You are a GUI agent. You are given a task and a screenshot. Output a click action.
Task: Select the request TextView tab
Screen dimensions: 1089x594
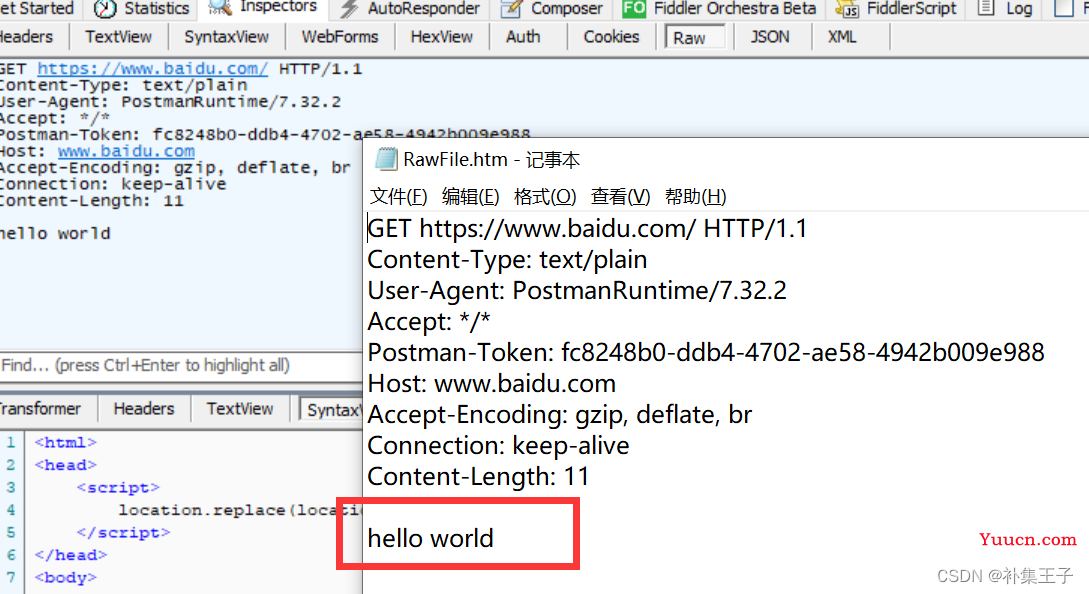[118, 37]
